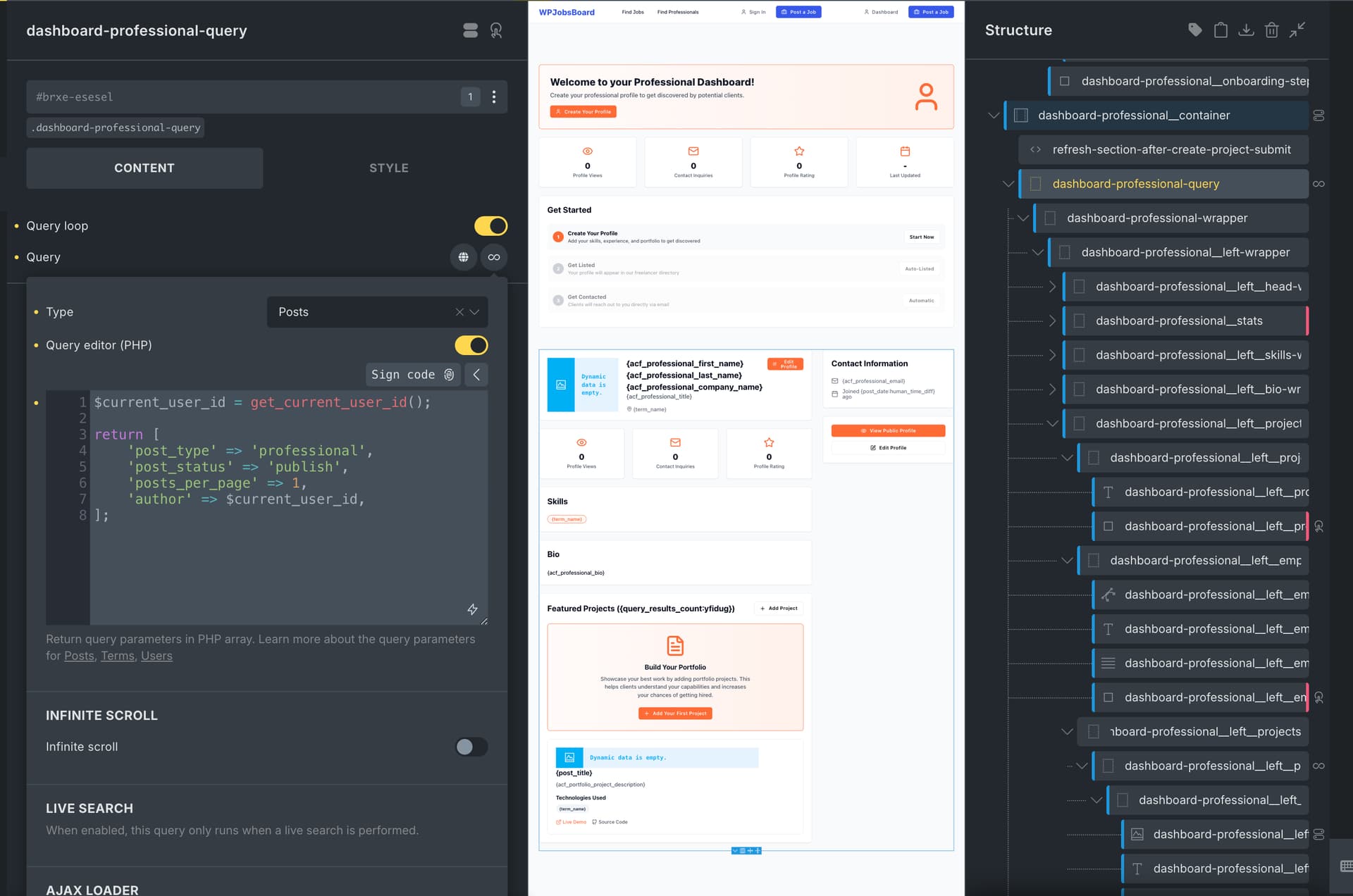The height and width of the screenshot is (896, 1353).
Task: Click the Edit Profile button under Contact Information
Action: click(x=888, y=448)
